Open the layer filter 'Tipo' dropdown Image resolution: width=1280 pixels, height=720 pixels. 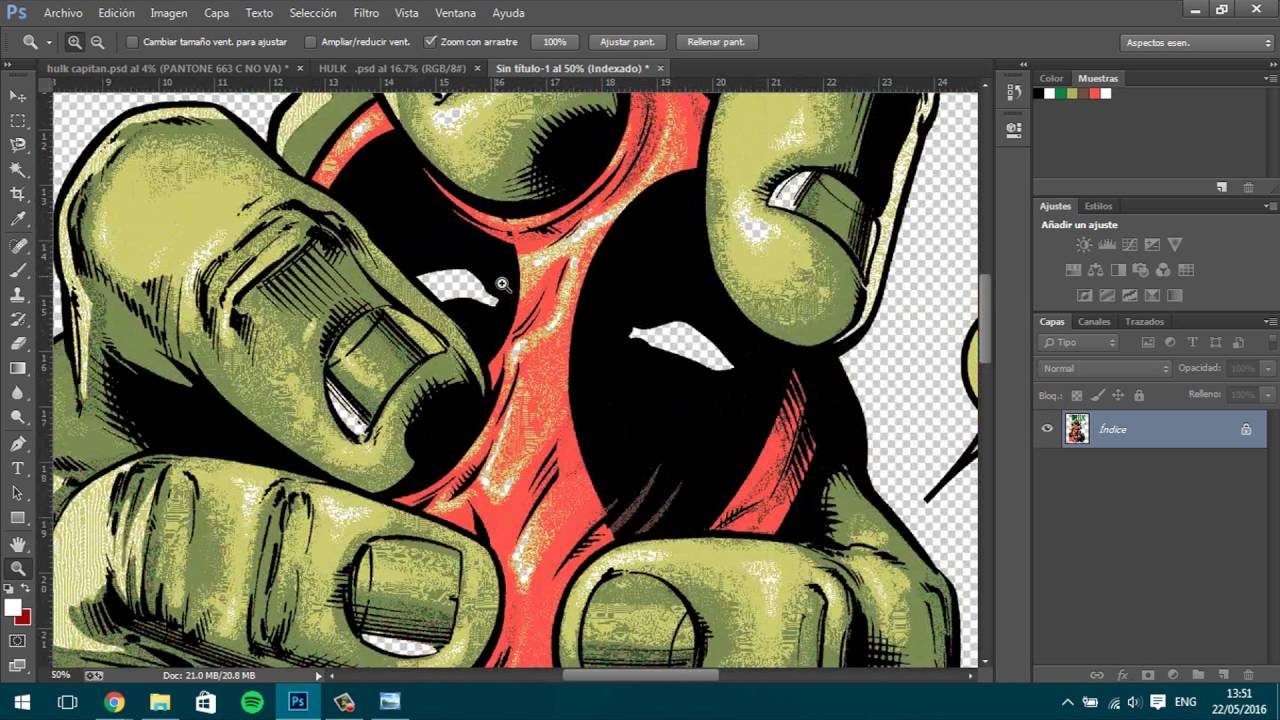[1078, 342]
